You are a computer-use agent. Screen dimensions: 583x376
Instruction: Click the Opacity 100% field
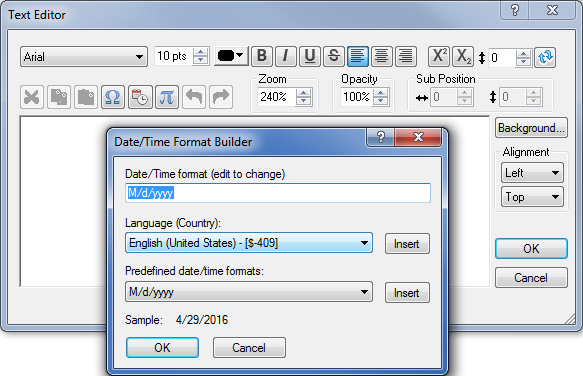[357, 97]
